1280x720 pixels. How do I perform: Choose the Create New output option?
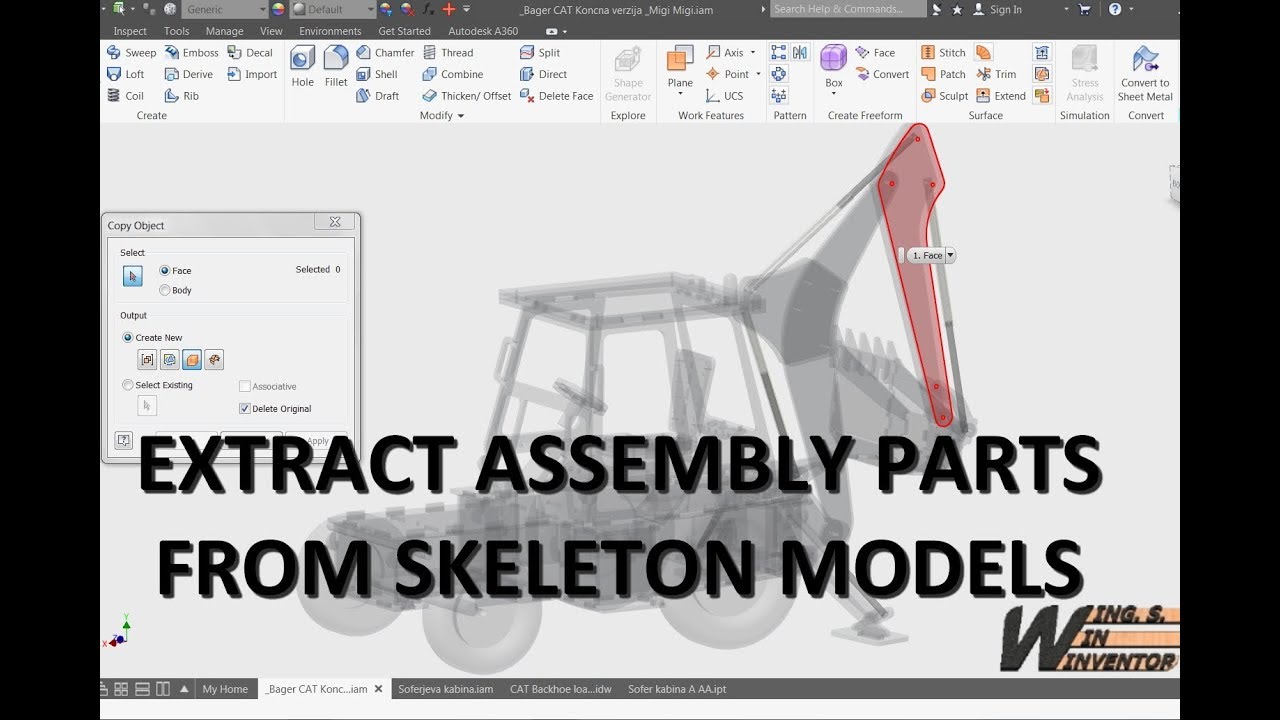pos(152,338)
